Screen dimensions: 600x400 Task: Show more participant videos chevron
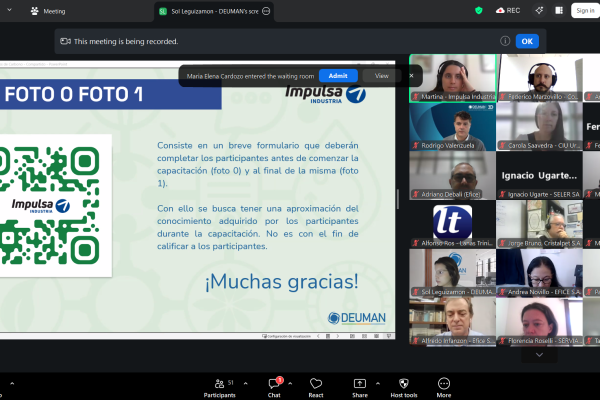pyautogui.click(x=539, y=355)
